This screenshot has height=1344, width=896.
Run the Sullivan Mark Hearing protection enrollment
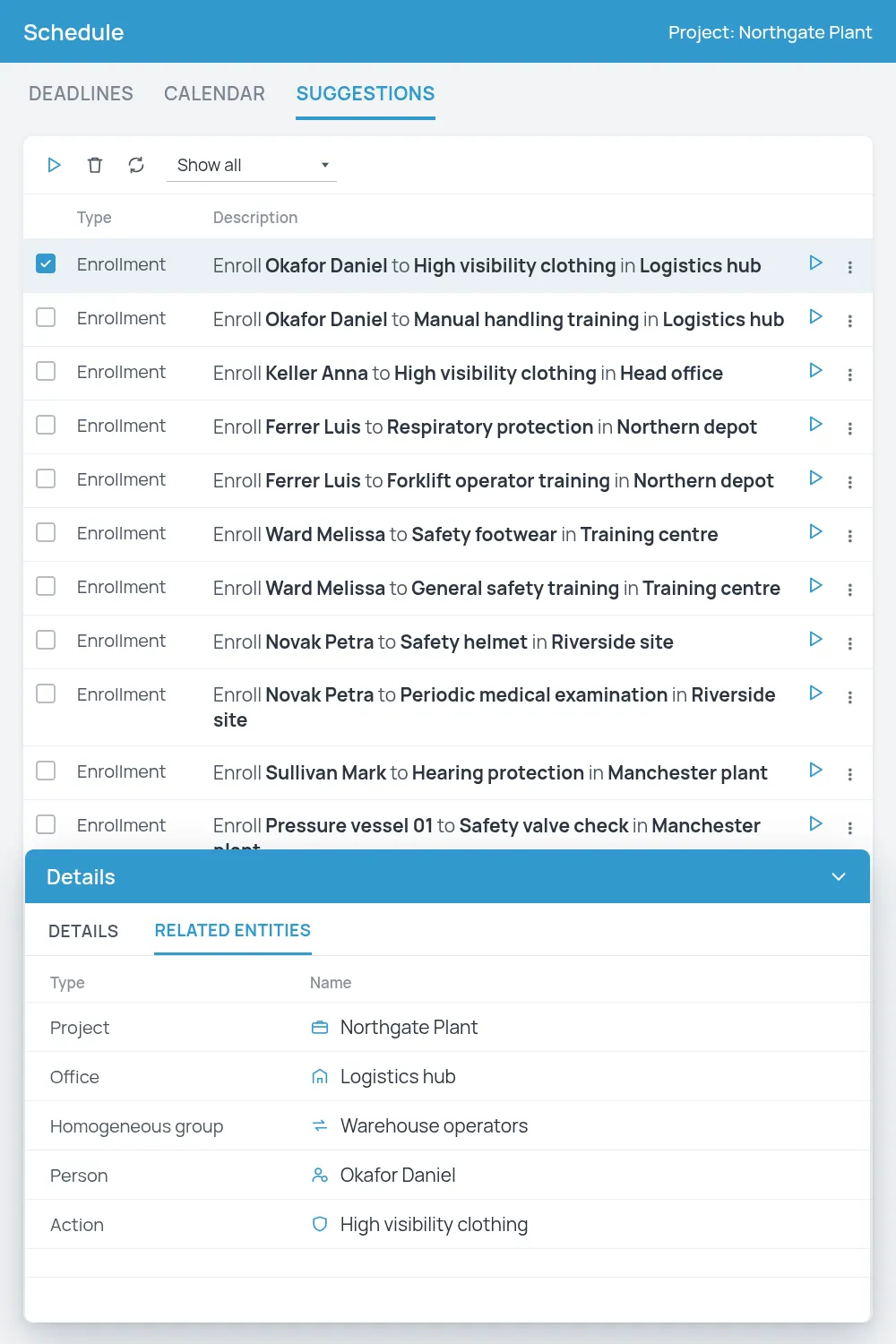tap(815, 770)
